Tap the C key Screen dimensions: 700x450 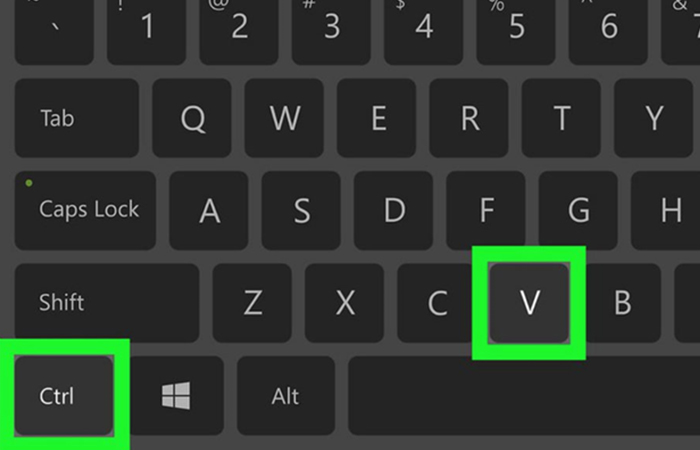coord(438,303)
